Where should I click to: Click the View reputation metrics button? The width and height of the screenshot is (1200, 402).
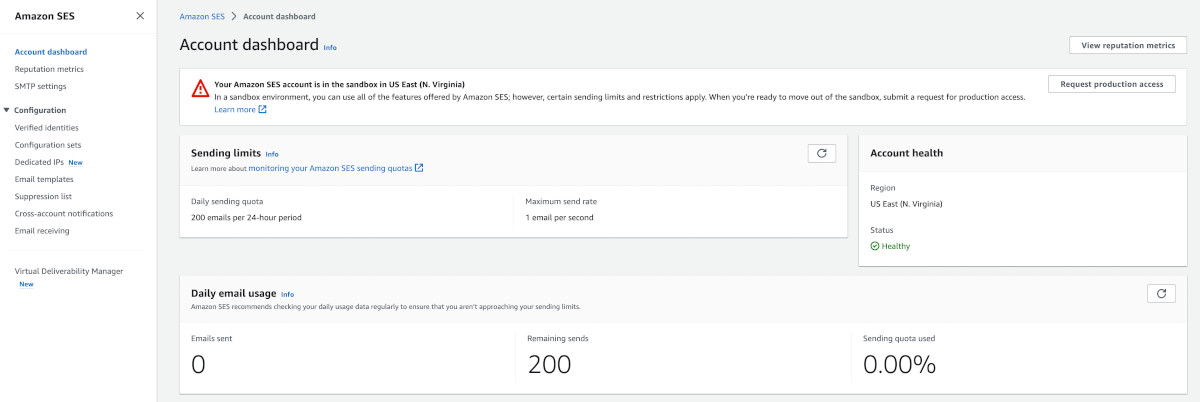click(x=1128, y=45)
